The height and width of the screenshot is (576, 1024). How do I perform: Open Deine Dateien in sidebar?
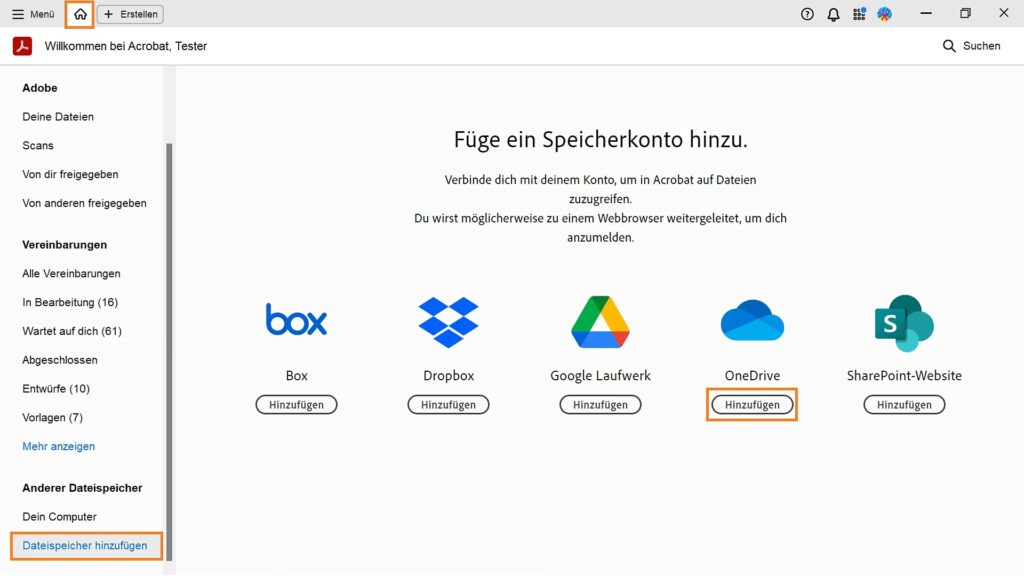pyautogui.click(x=58, y=117)
